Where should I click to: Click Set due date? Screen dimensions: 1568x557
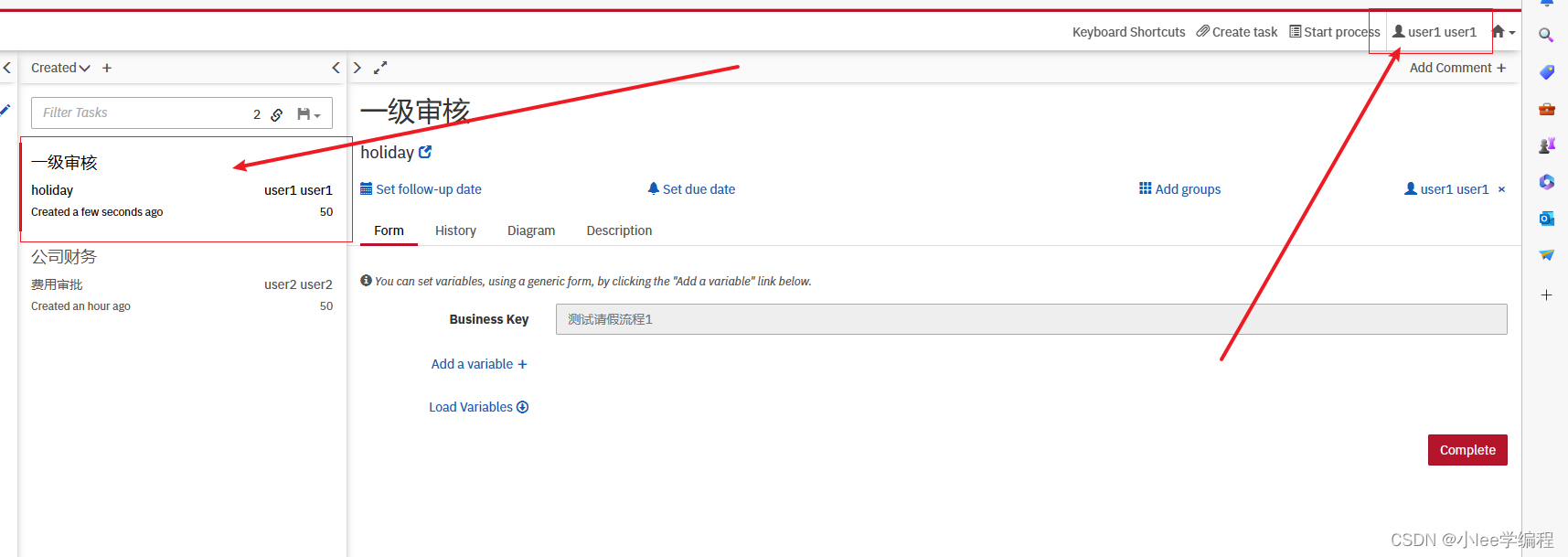click(x=691, y=189)
